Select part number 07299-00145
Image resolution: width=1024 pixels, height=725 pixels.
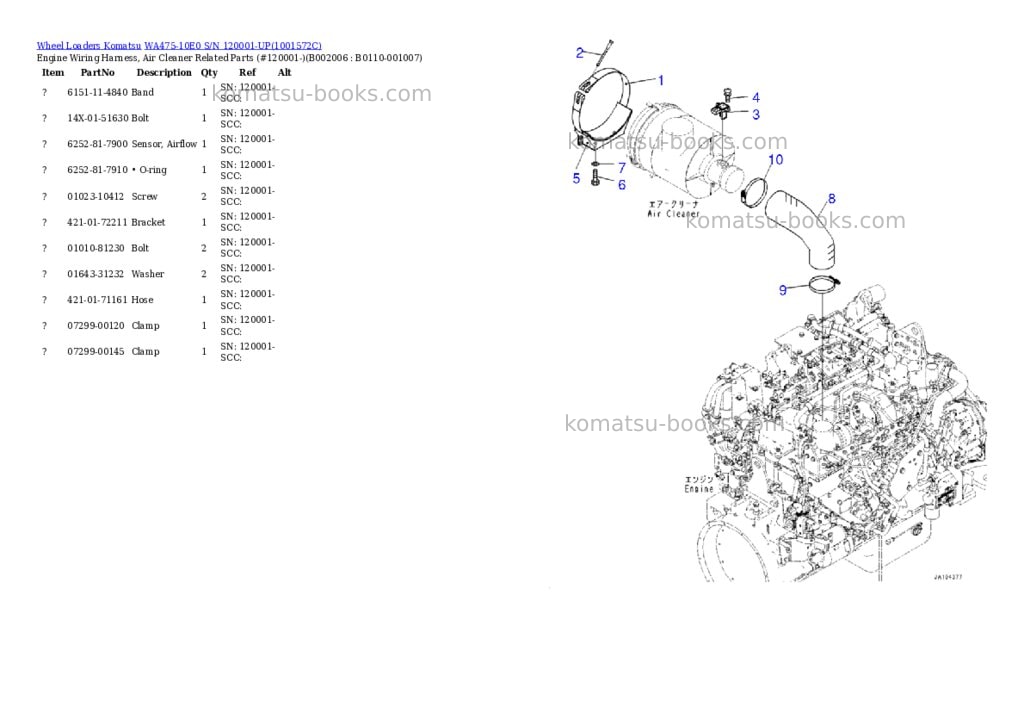tap(95, 351)
